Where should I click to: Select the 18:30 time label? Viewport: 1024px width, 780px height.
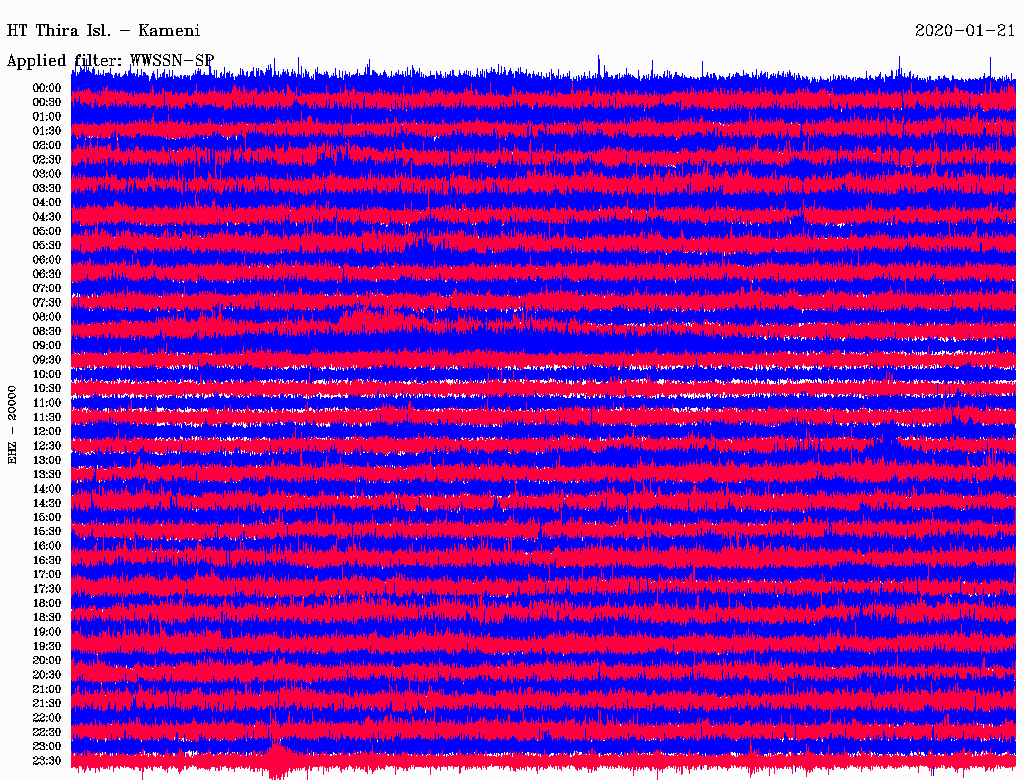47,617
